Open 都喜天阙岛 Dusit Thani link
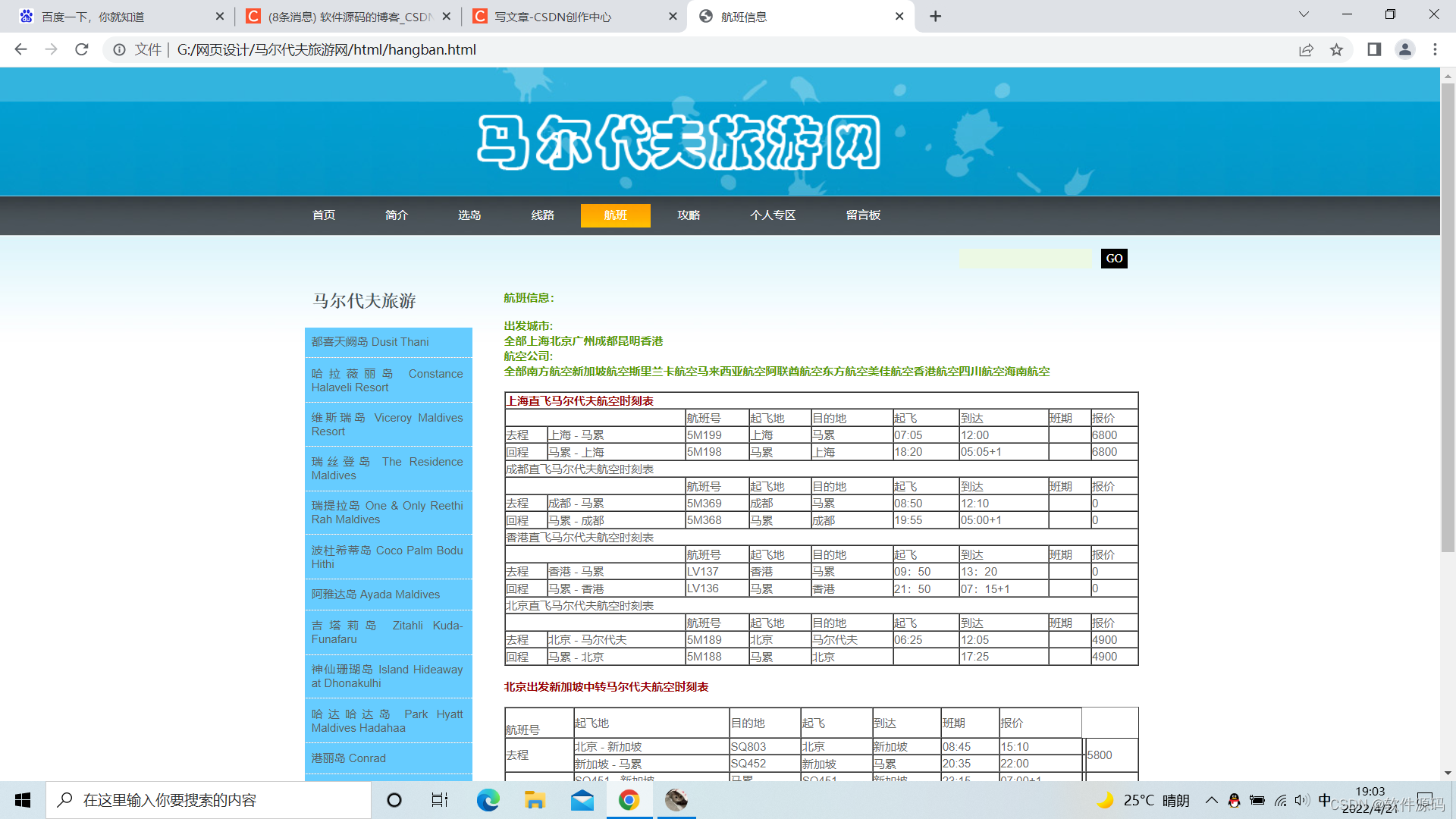Image resolution: width=1456 pixels, height=819 pixels. [370, 342]
